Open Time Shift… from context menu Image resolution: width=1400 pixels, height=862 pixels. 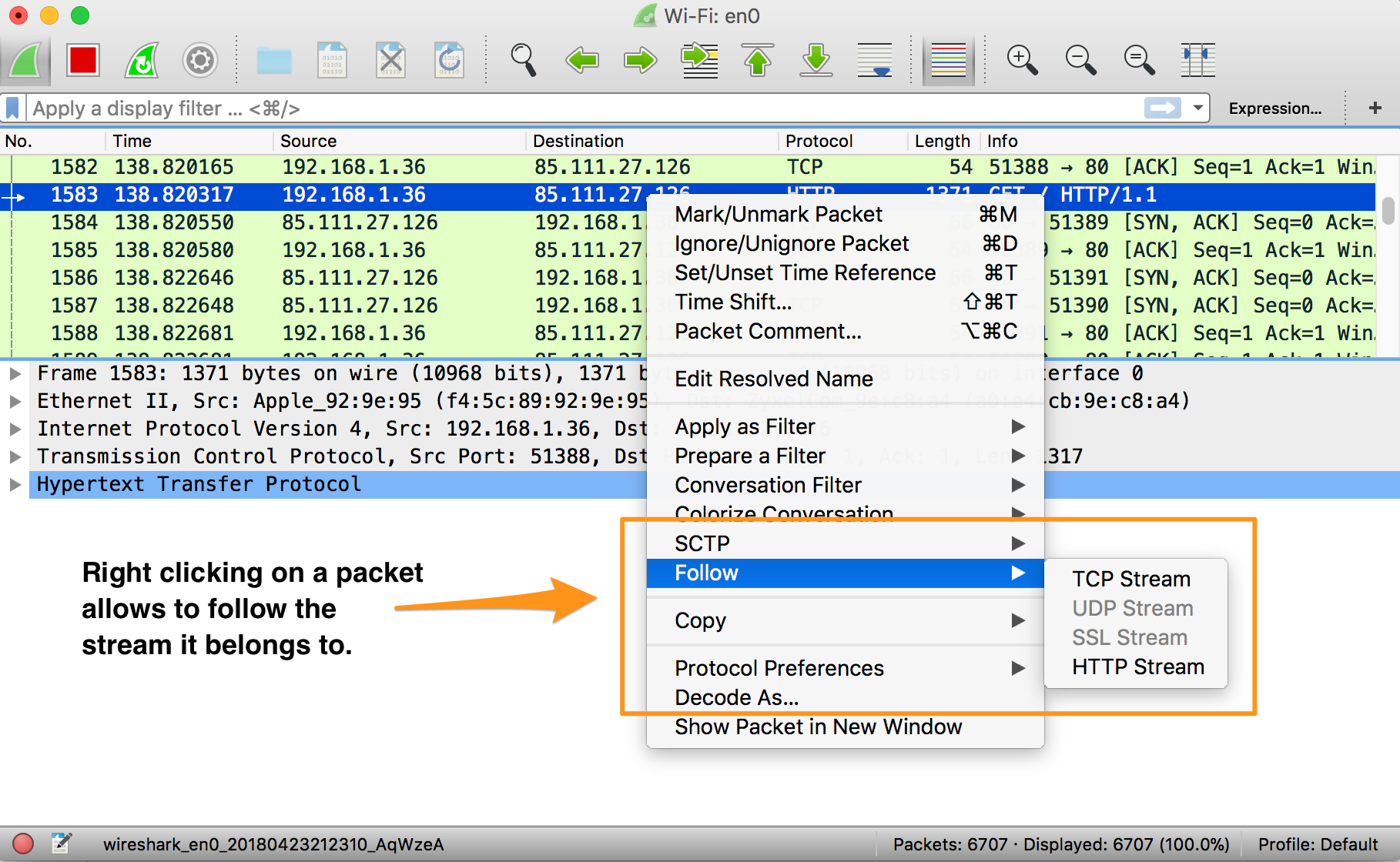845,302
